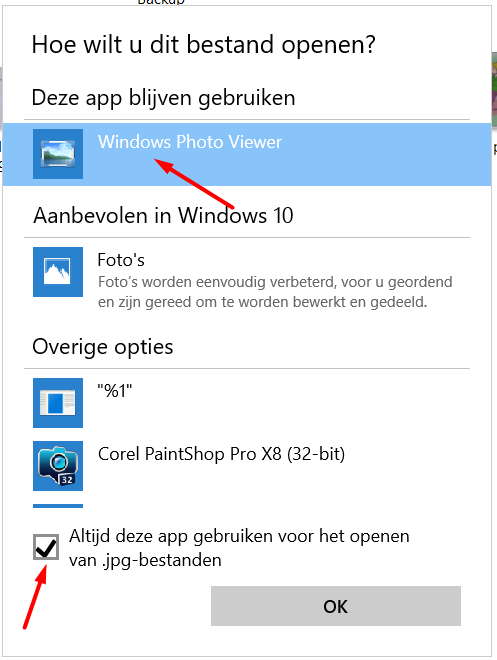Click the highlighted blue row beside Photo Viewer

[247, 154]
